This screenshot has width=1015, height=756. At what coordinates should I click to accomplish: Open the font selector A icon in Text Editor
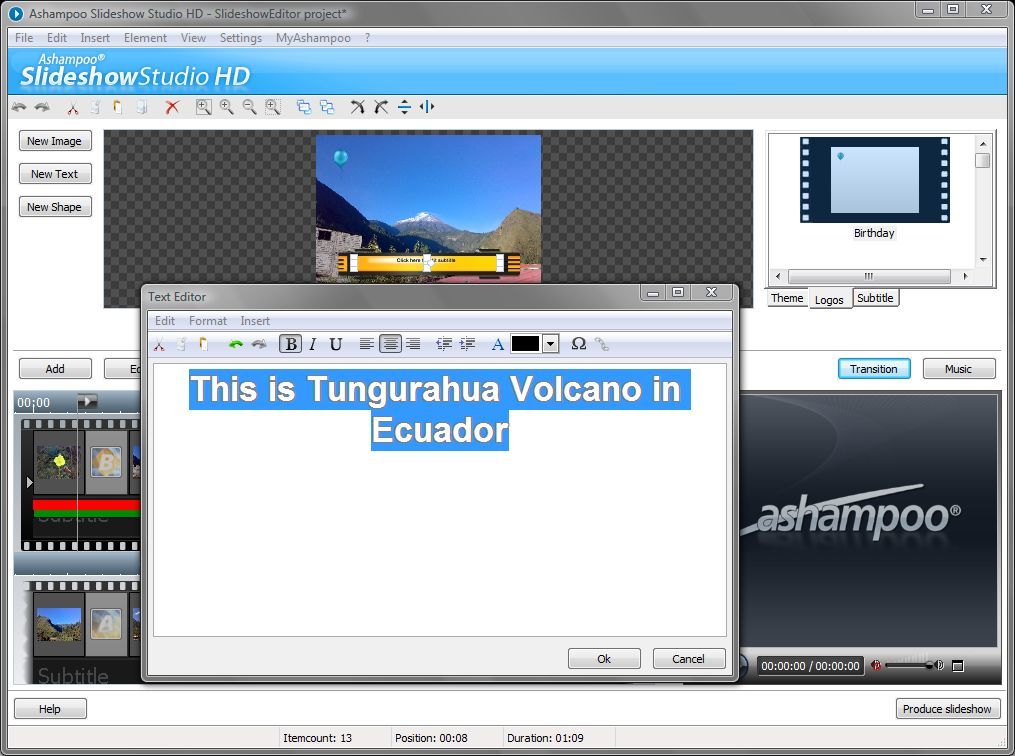[x=498, y=344]
